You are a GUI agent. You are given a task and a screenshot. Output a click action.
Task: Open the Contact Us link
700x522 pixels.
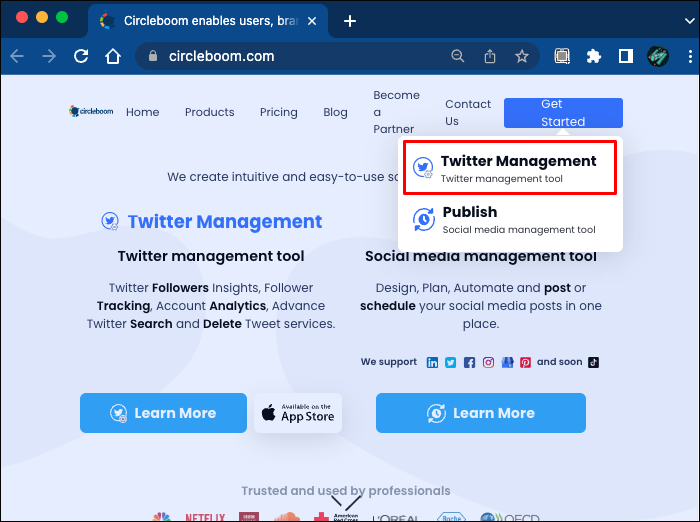(468, 113)
